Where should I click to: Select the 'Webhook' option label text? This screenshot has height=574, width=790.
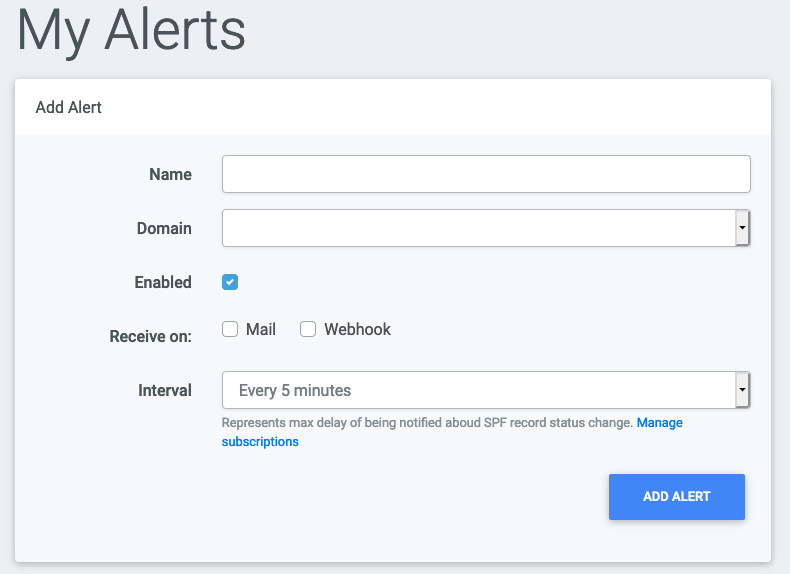[357, 329]
